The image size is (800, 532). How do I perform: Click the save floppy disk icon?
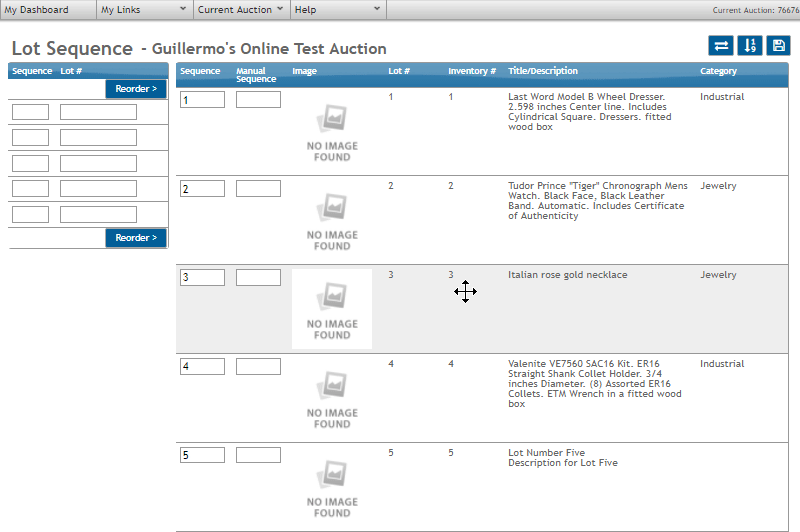tap(778, 45)
